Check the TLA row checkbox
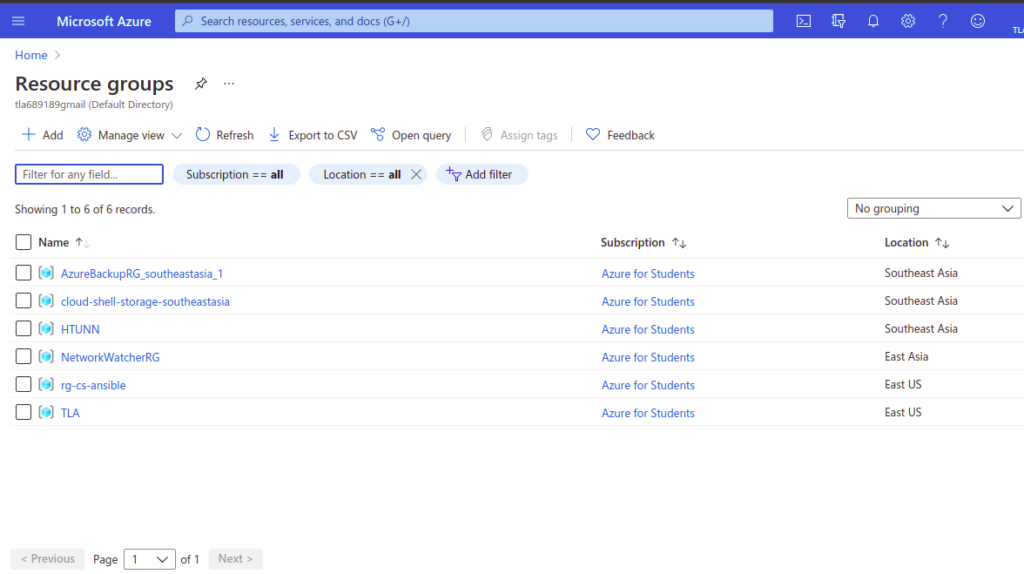1024x574 pixels. [x=24, y=412]
